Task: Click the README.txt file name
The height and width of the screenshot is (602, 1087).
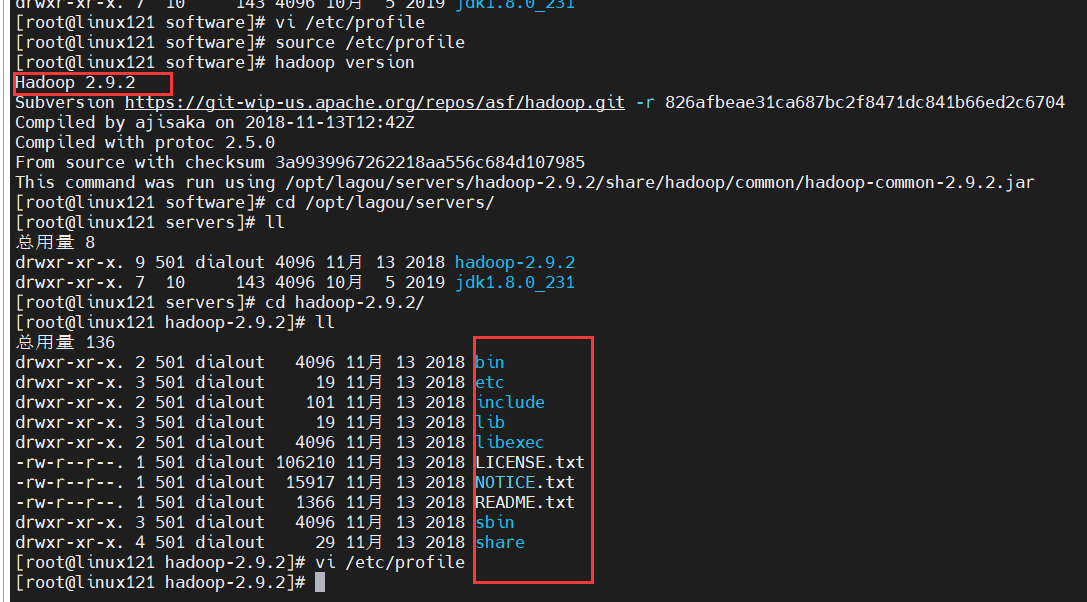Action: coord(525,502)
